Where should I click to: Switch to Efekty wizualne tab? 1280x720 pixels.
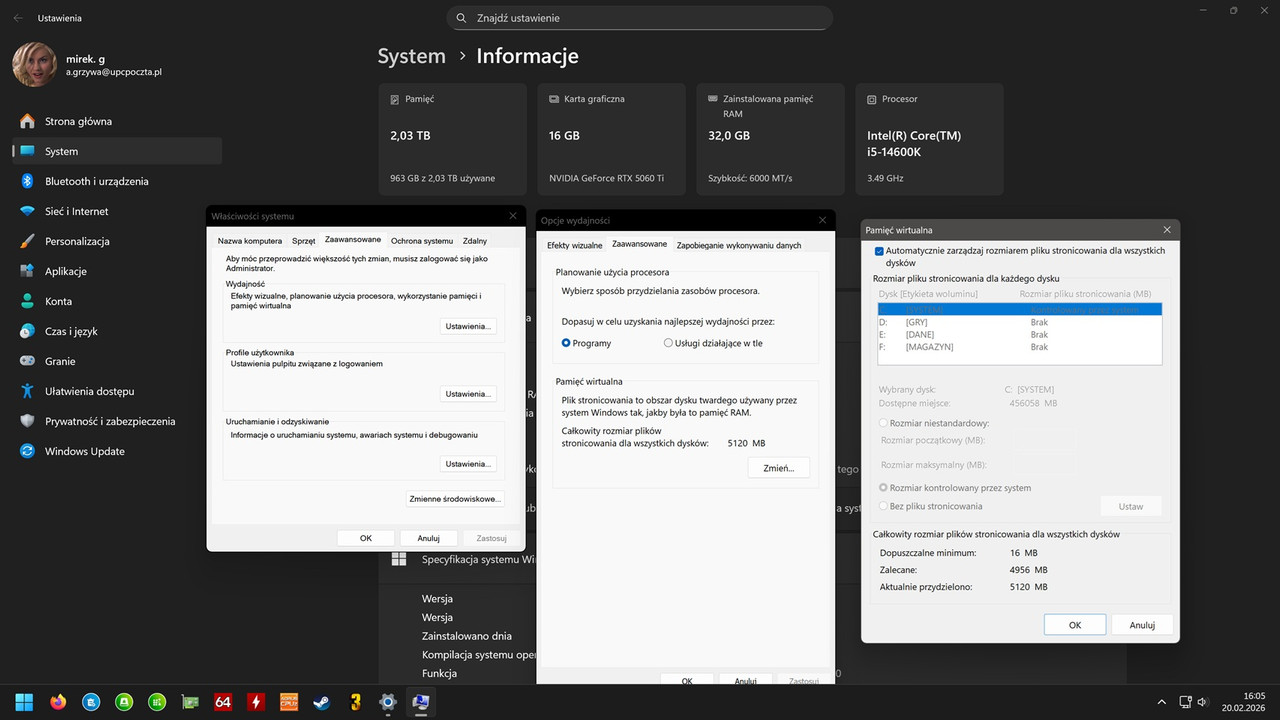pos(574,245)
